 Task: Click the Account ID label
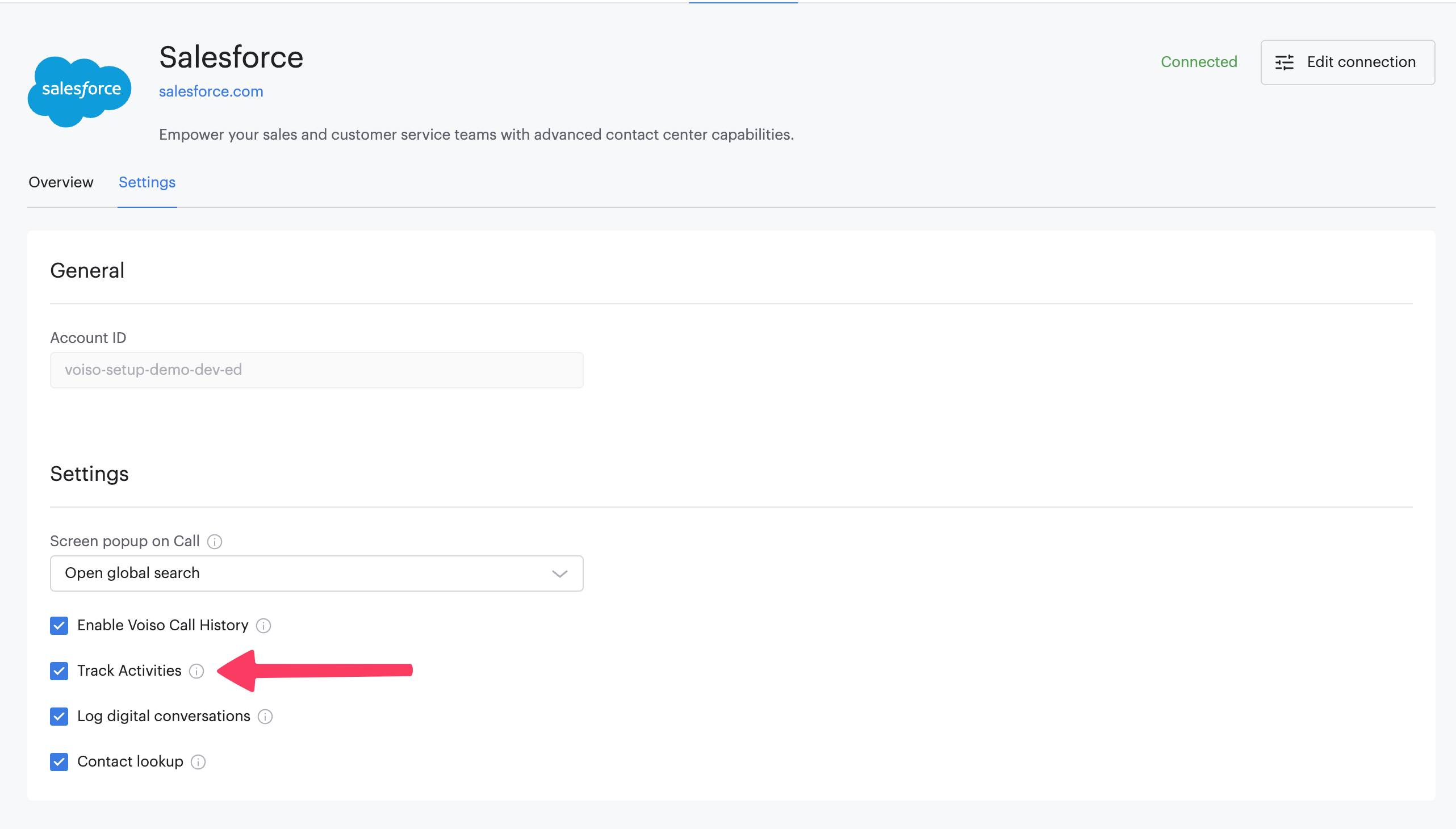point(88,338)
